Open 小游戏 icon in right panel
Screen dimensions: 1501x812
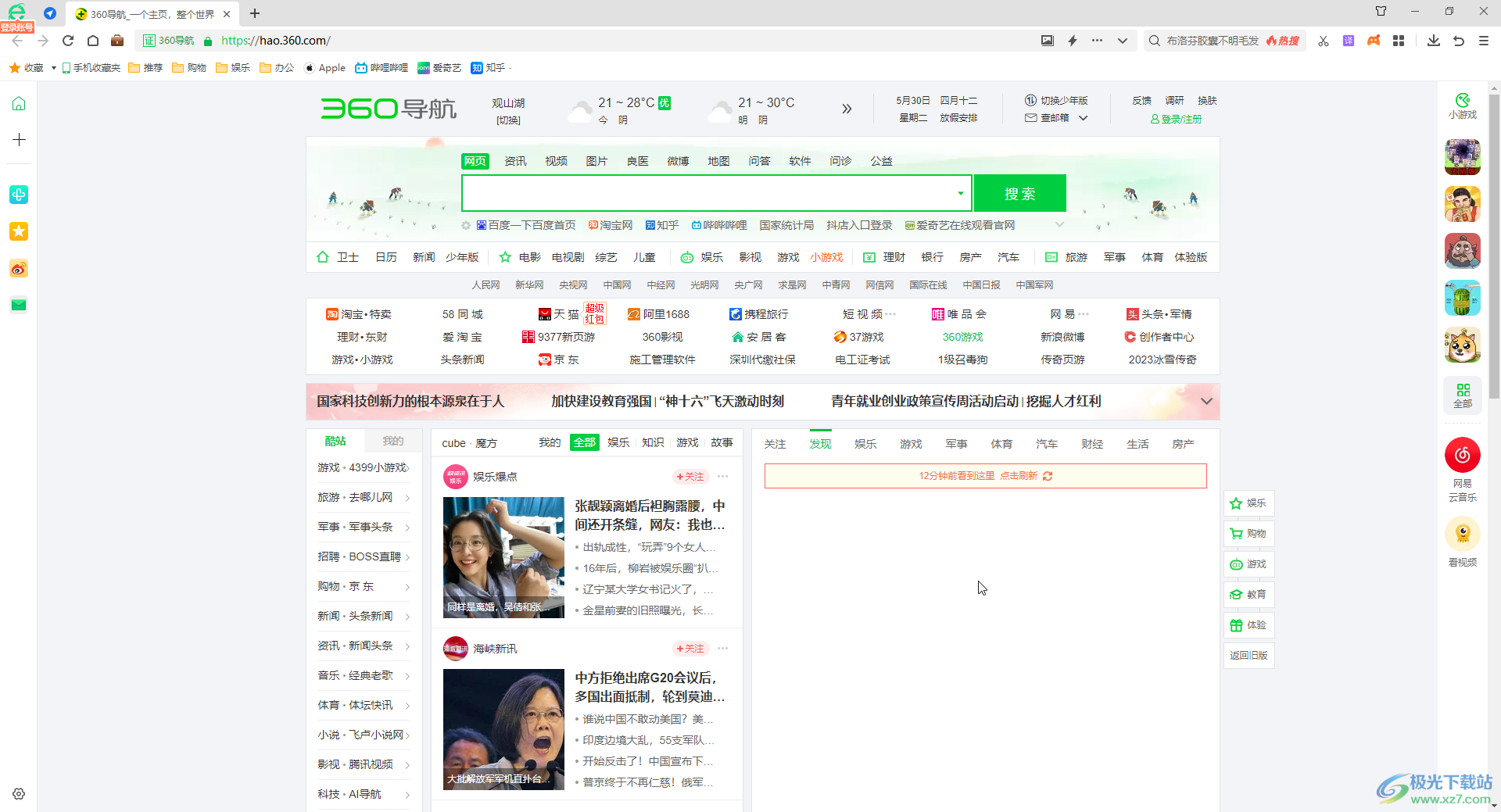(1463, 106)
